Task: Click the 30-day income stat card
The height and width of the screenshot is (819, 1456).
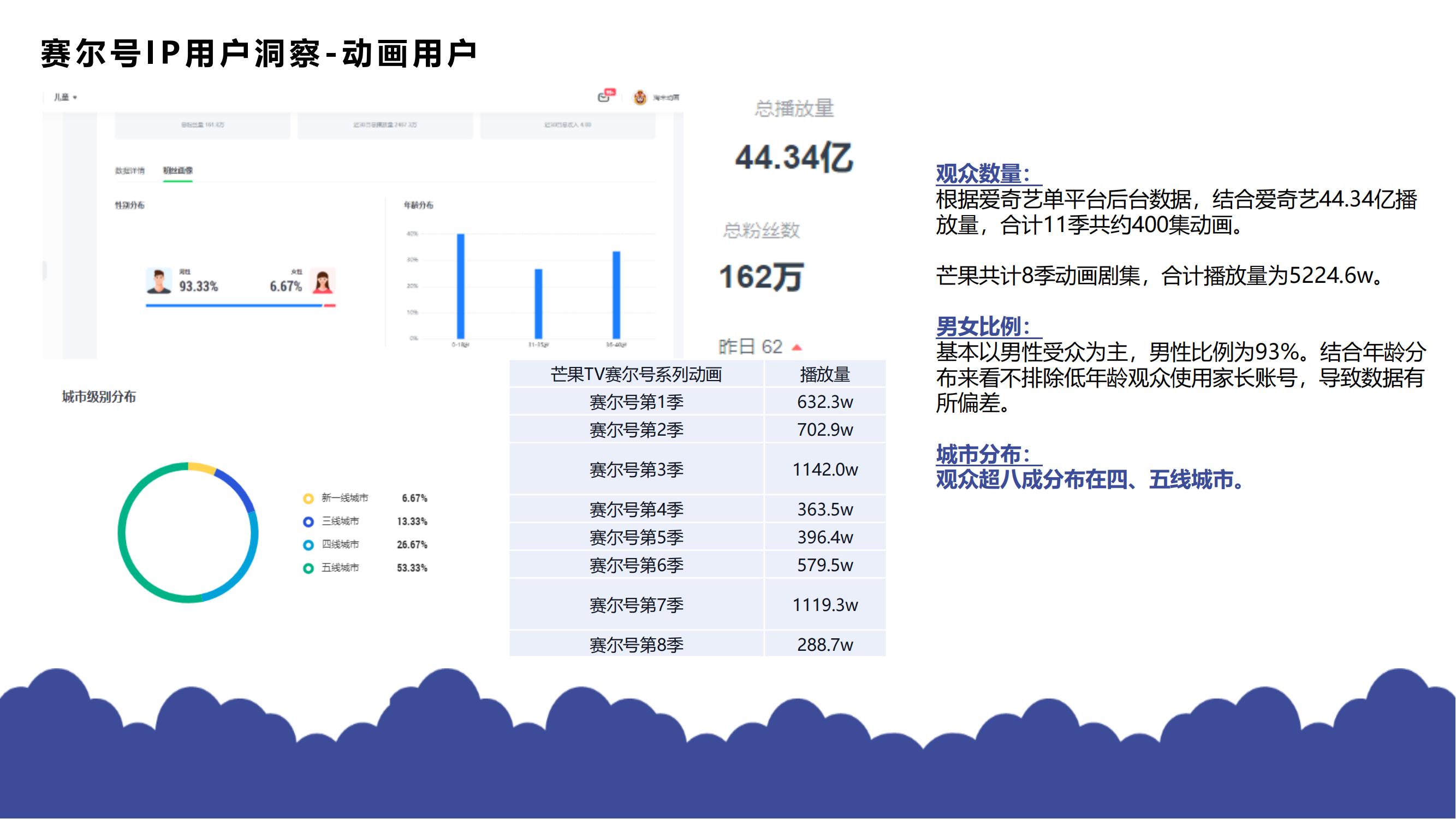Action: click(567, 125)
